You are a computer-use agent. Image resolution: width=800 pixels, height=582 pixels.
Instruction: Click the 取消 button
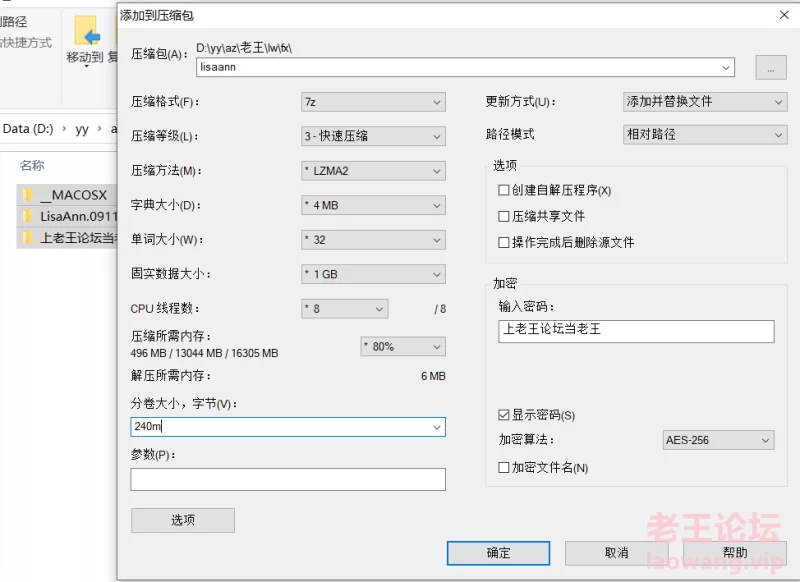(616, 553)
